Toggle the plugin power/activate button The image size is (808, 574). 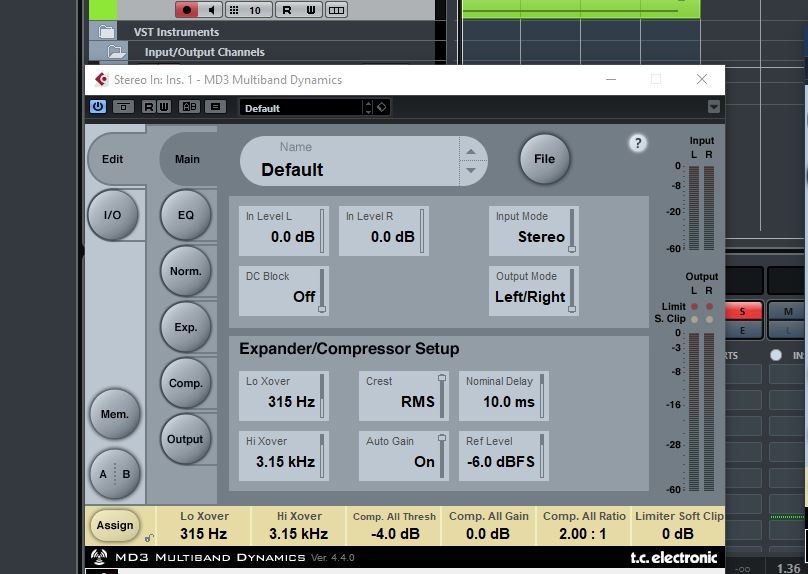[x=98, y=107]
